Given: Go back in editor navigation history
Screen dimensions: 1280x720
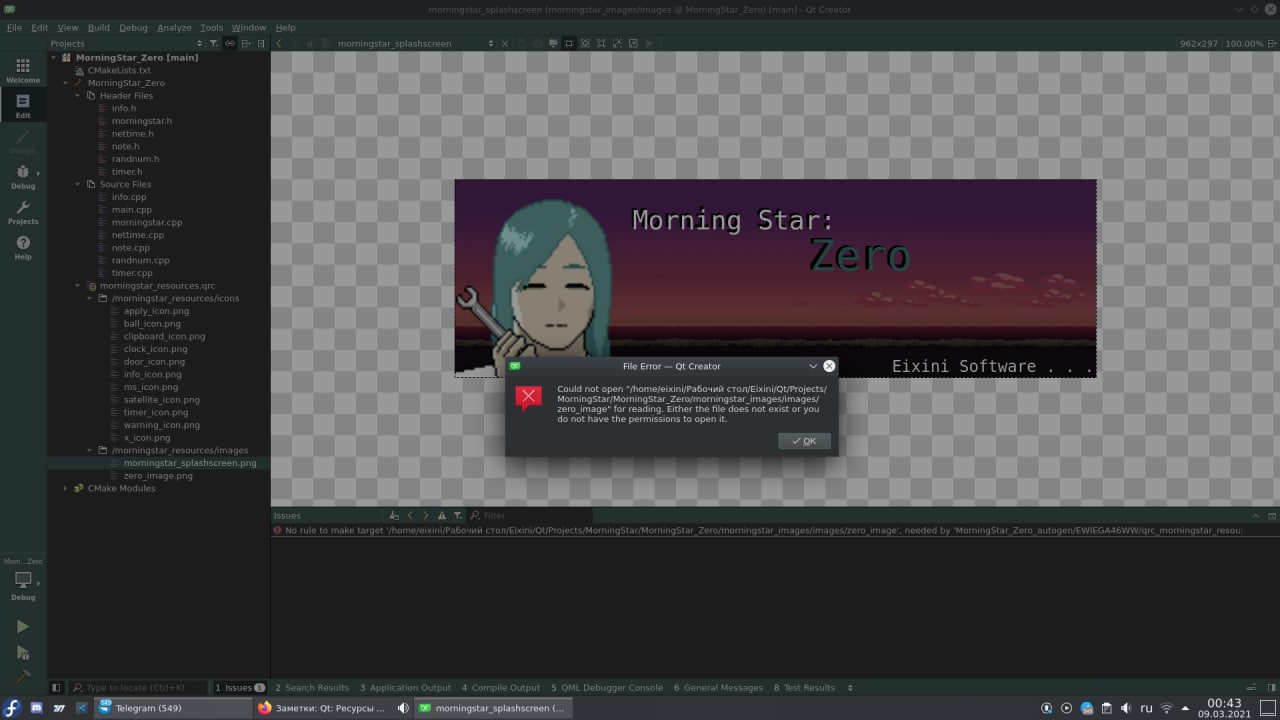Looking at the screenshot, I should (279, 43).
